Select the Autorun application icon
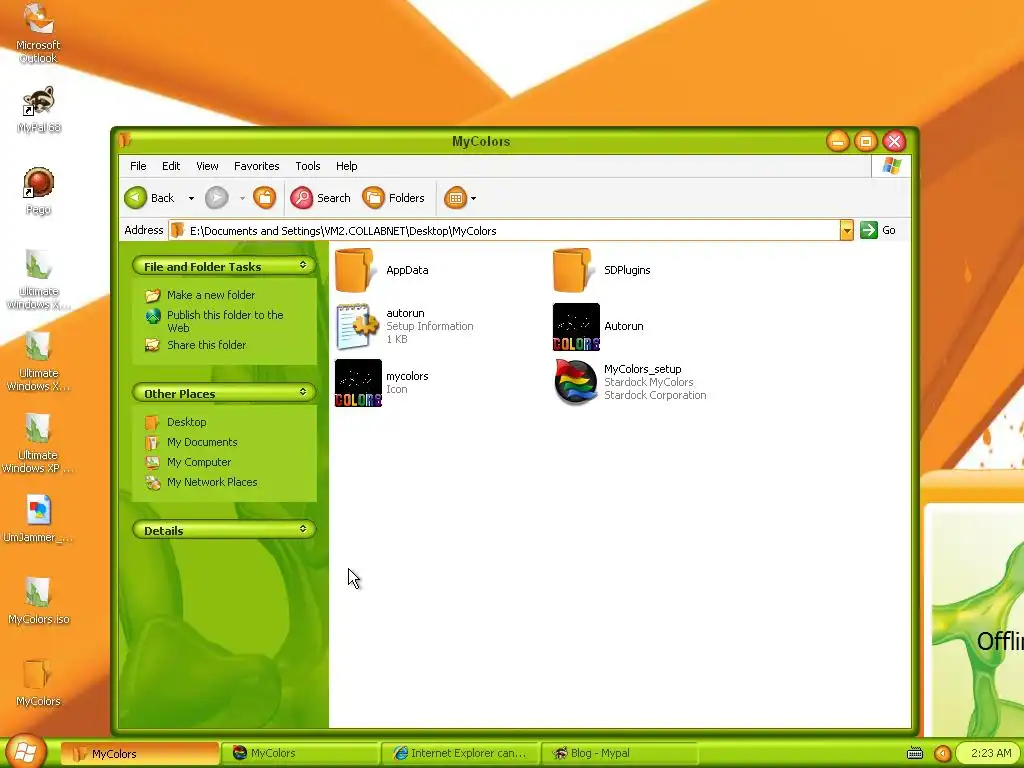 [576, 327]
